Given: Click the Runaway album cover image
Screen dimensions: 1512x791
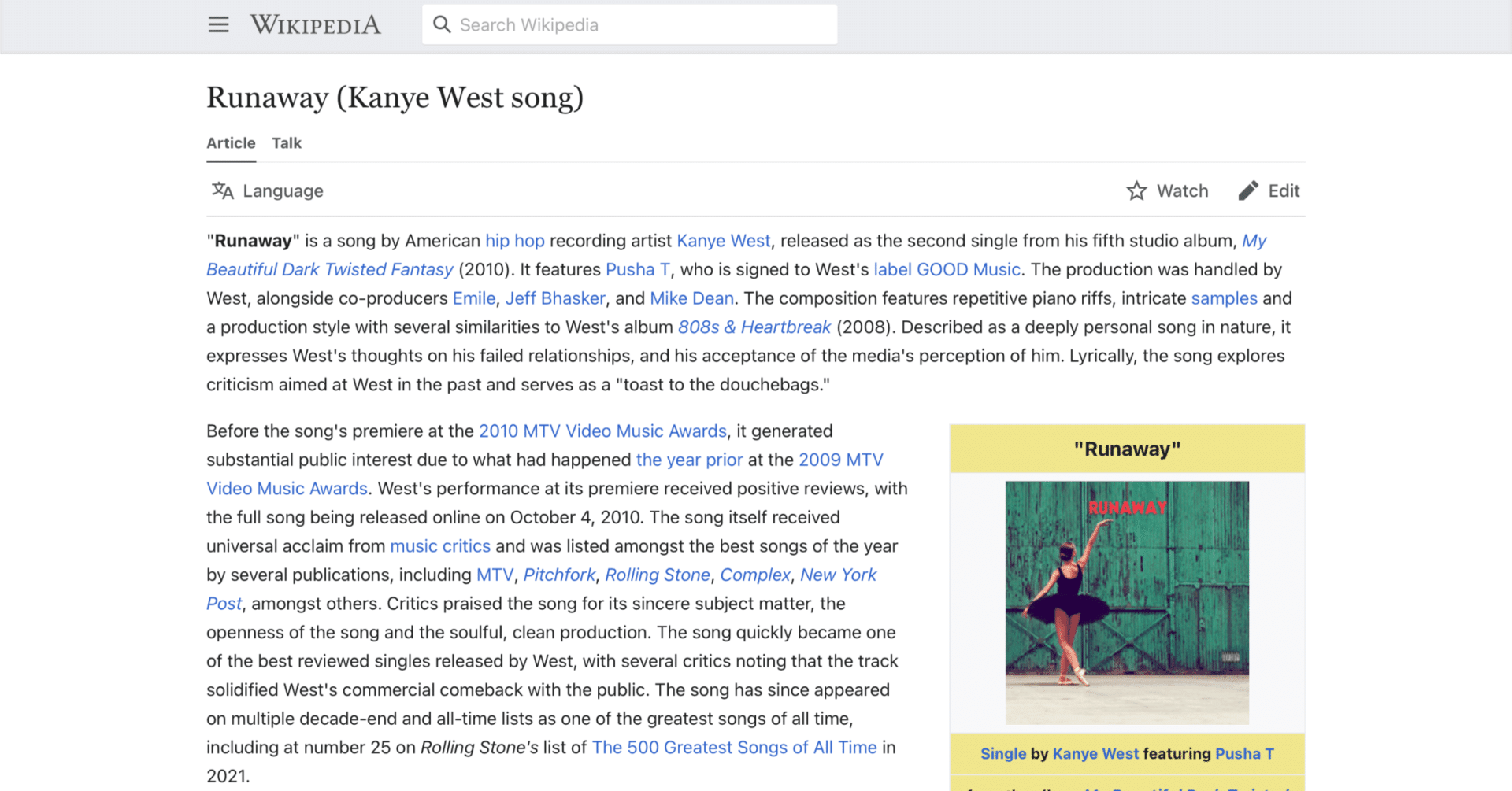Looking at the screenshot, I should click(x=1126, y=602).
